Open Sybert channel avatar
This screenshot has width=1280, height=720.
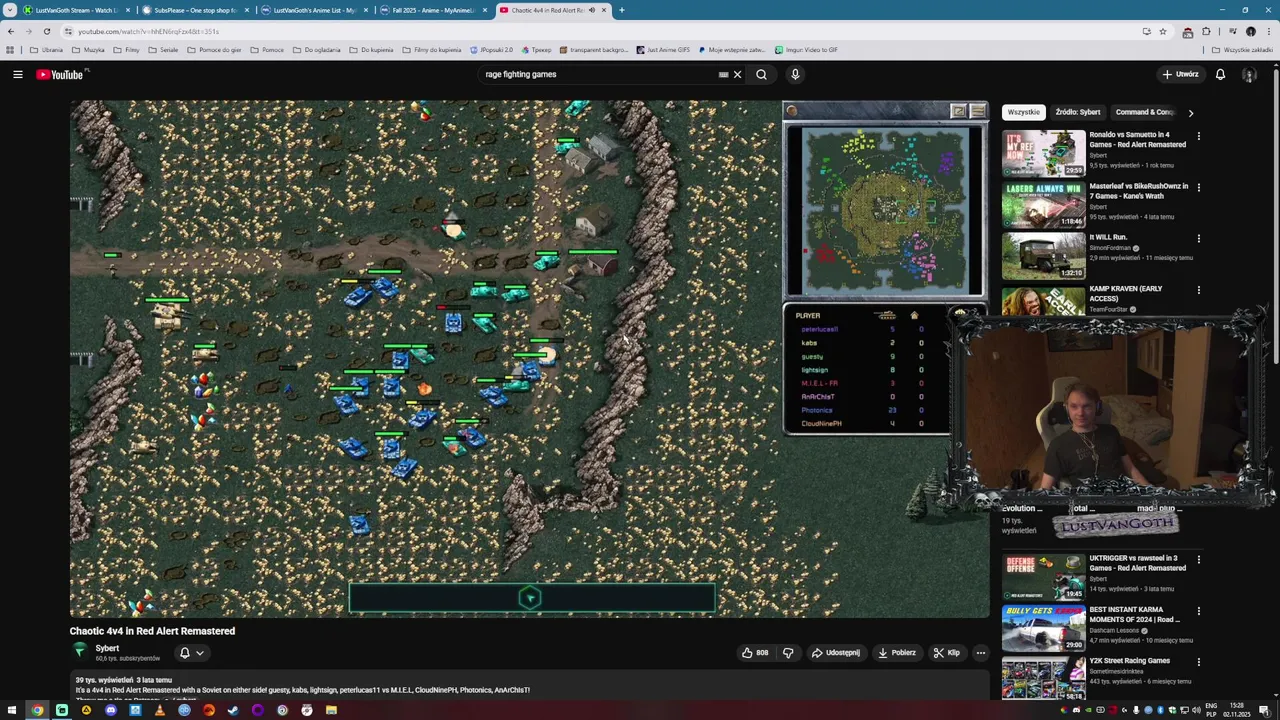pos(80,651)
